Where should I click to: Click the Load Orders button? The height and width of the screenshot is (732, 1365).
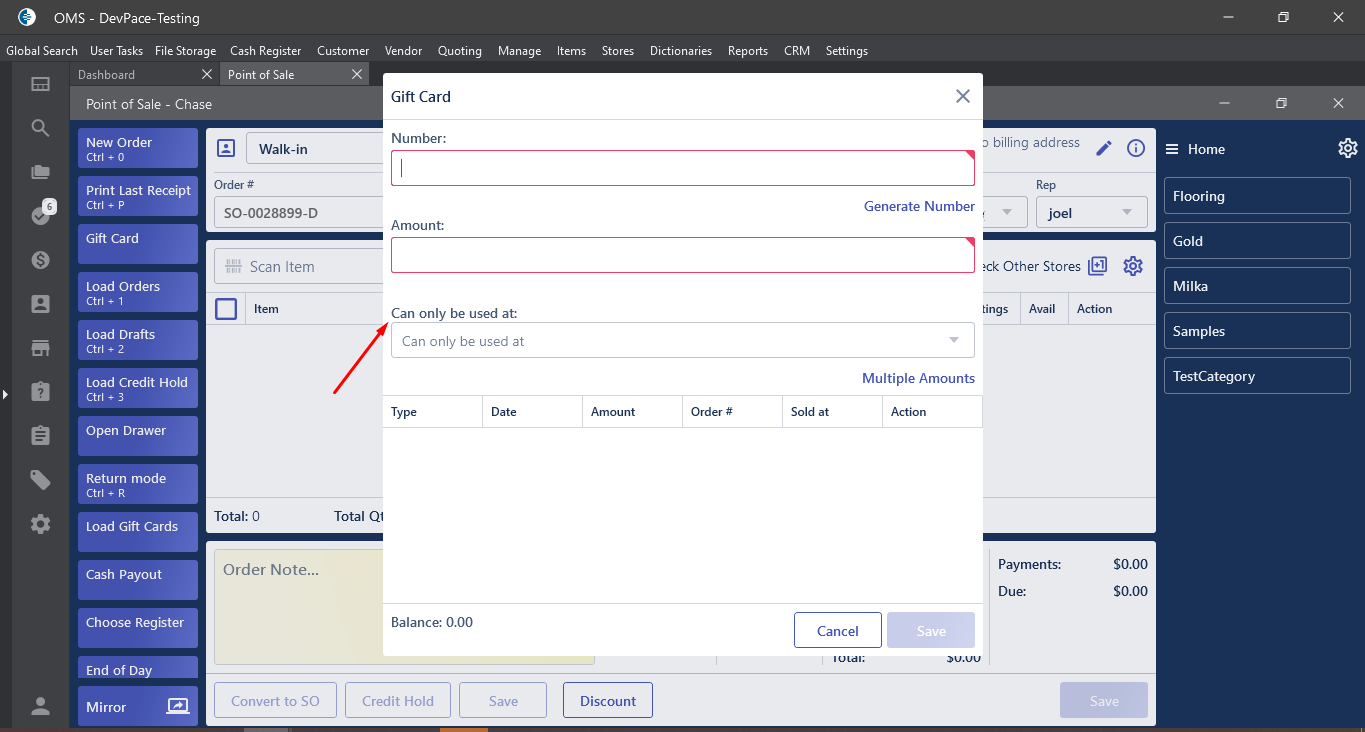[x=138, y=292]
